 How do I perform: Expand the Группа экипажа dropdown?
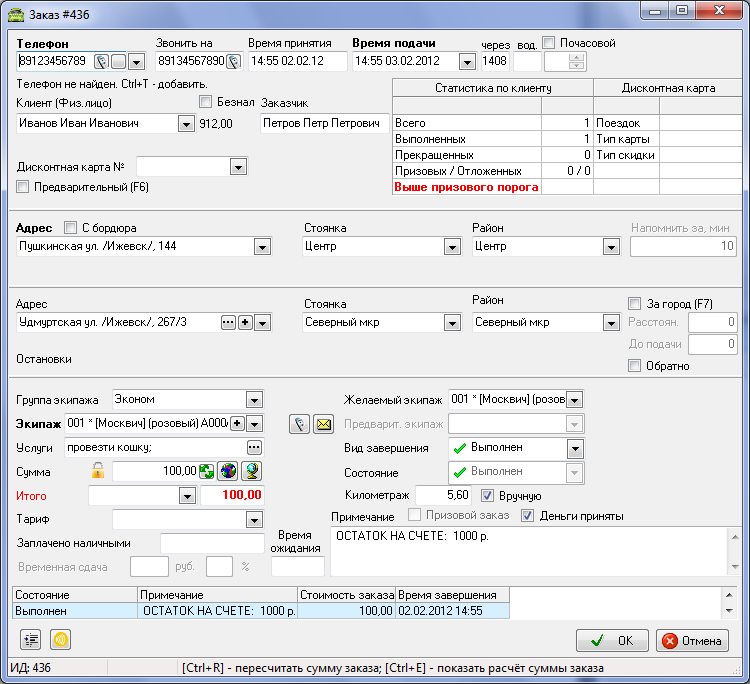click(x=253, y=399)
